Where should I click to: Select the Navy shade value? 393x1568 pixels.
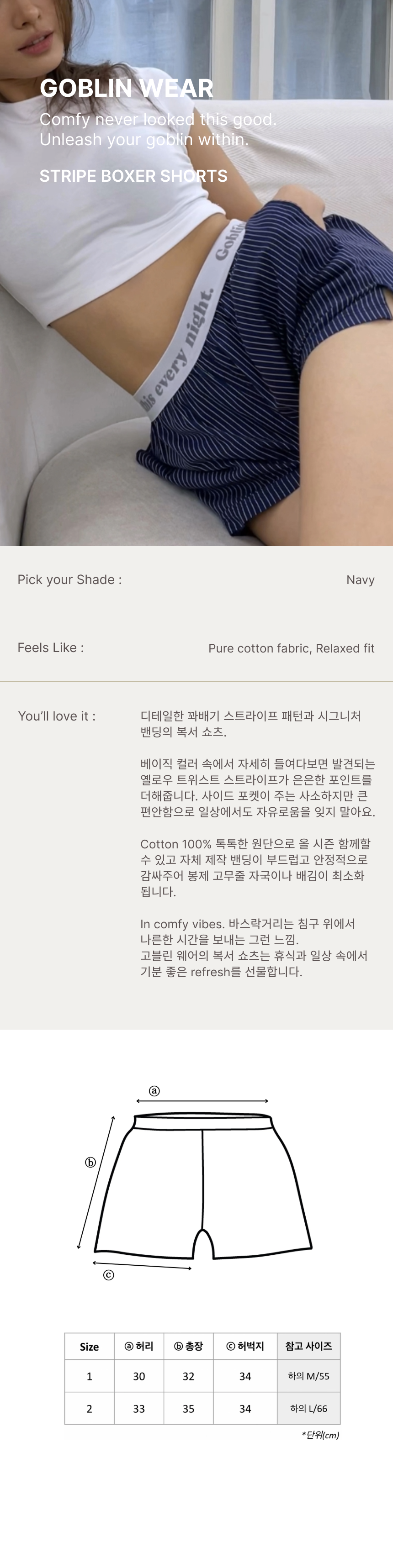(360, 580)
